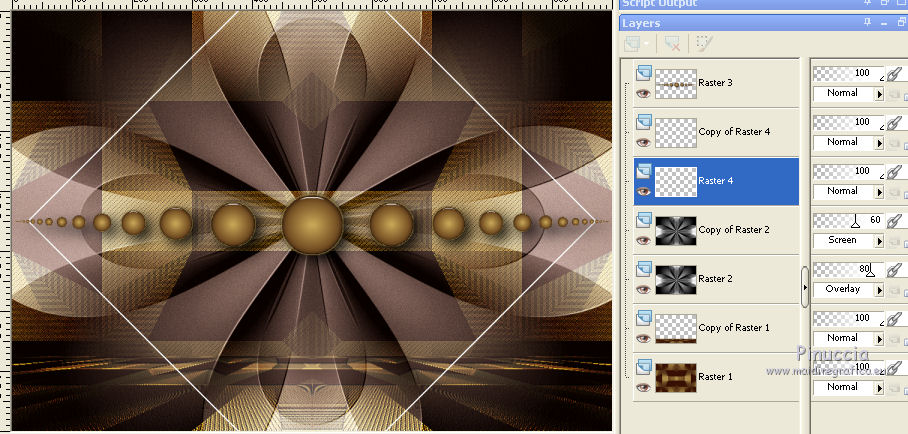Click the link chain icon for Raster 2

pos(895,269)
